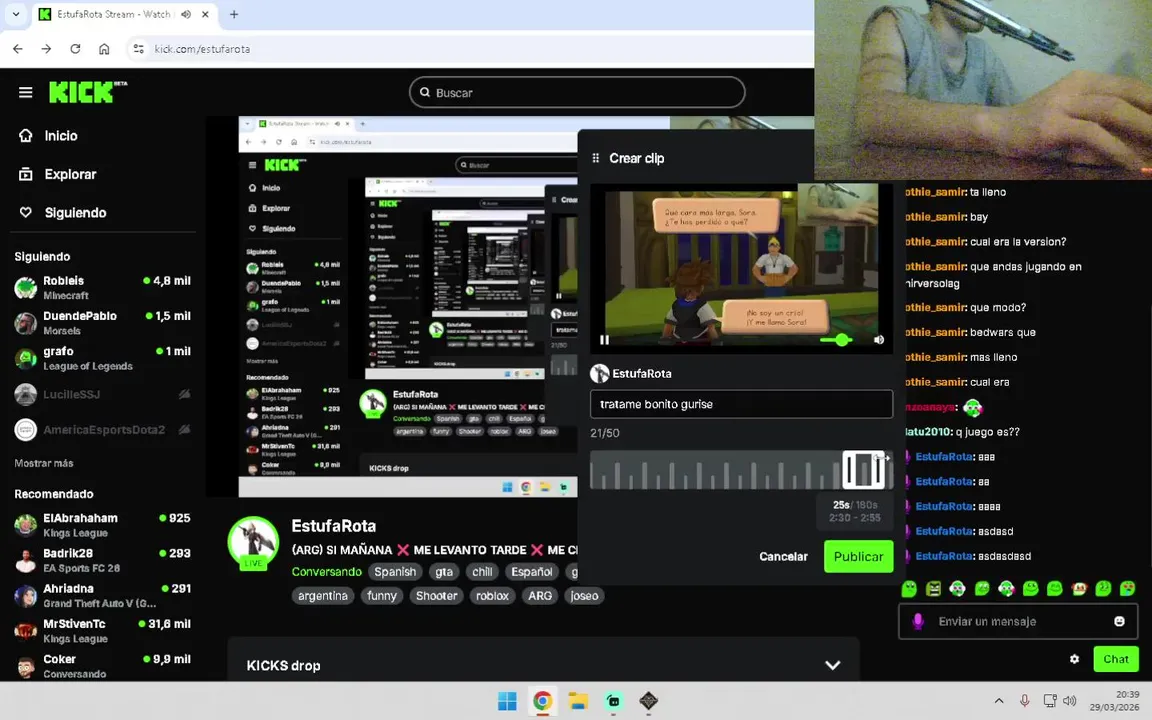Open a new browser tab
This screenshot has width=1152, height=720.
click(x=234, y=14)
